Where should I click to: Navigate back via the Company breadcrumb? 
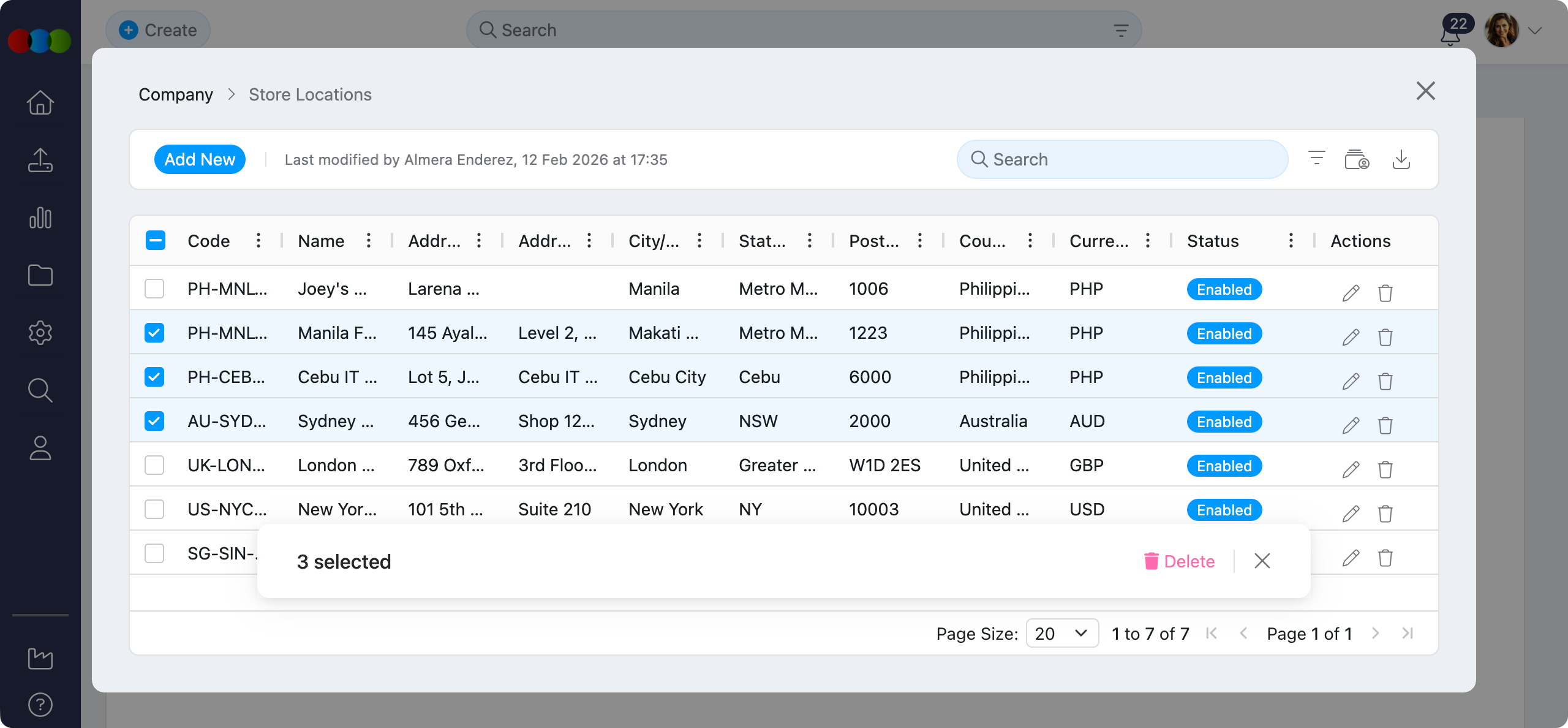[x=176, y=94]
